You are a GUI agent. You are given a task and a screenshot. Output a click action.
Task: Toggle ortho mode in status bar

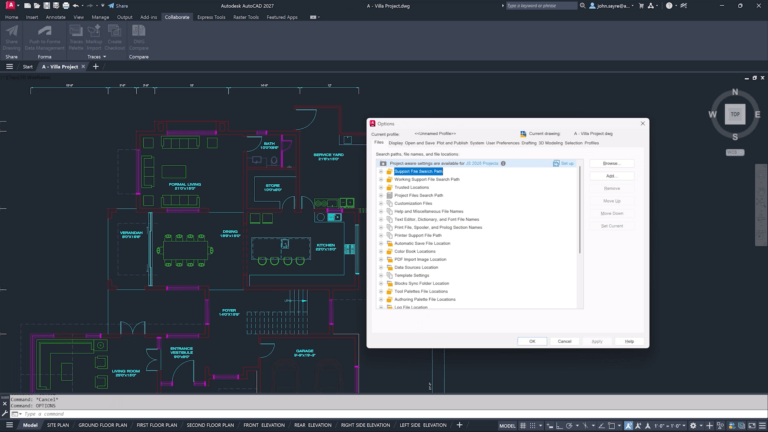559,426
